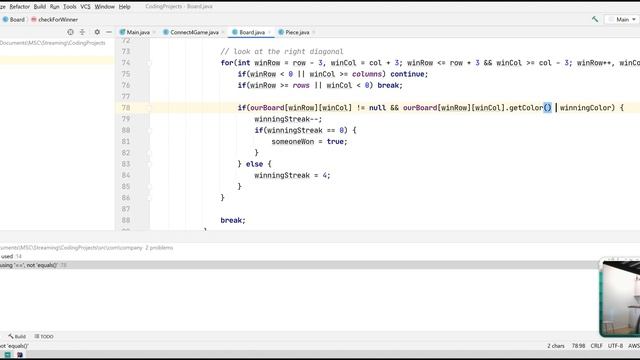Open the TODO tool window button
This screenshot has width=640, height=360.
pos(44,336)
